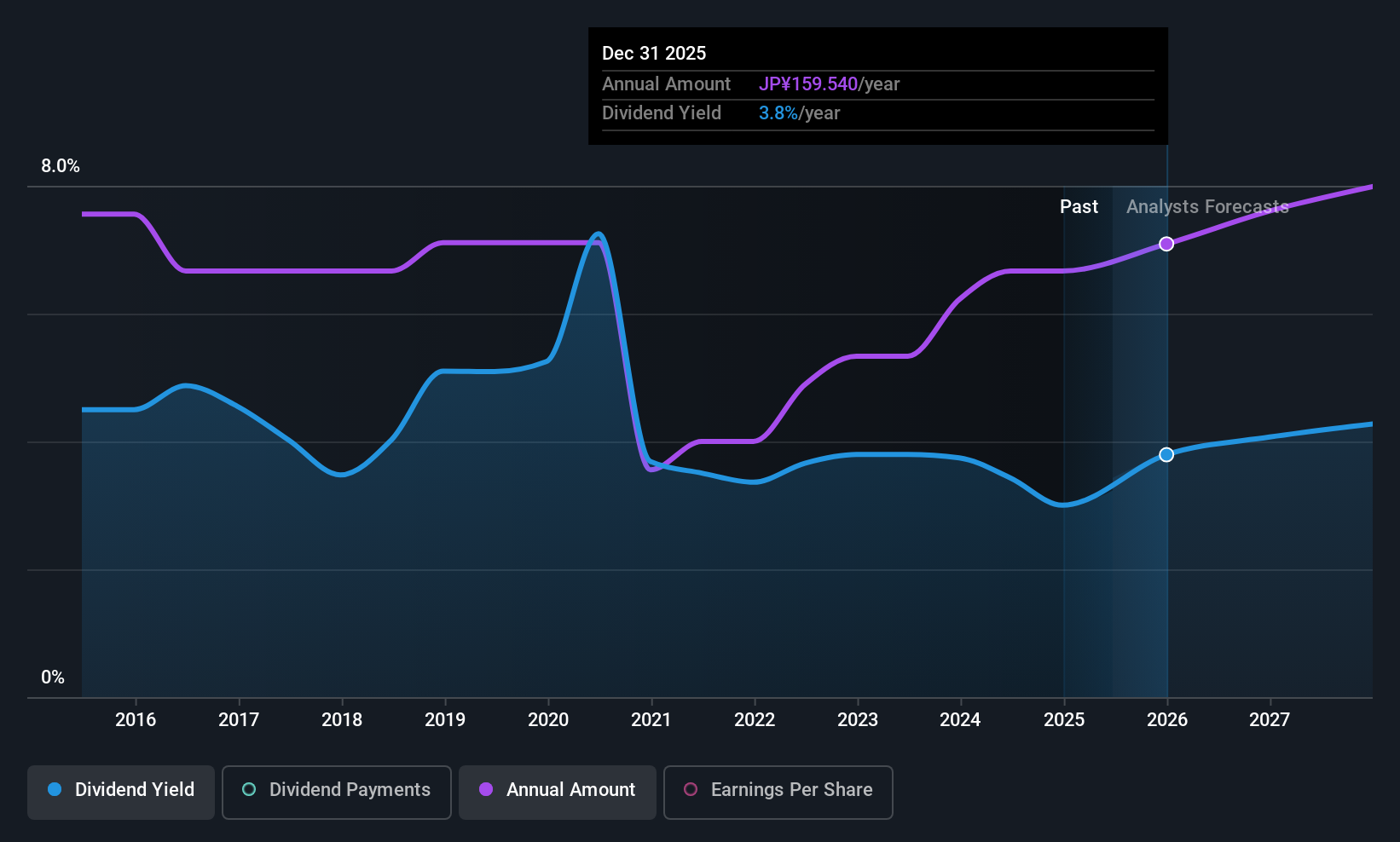Toggle the Annual Amount legend button
This screenshot has width=1400, height=842.
point(558,792)
